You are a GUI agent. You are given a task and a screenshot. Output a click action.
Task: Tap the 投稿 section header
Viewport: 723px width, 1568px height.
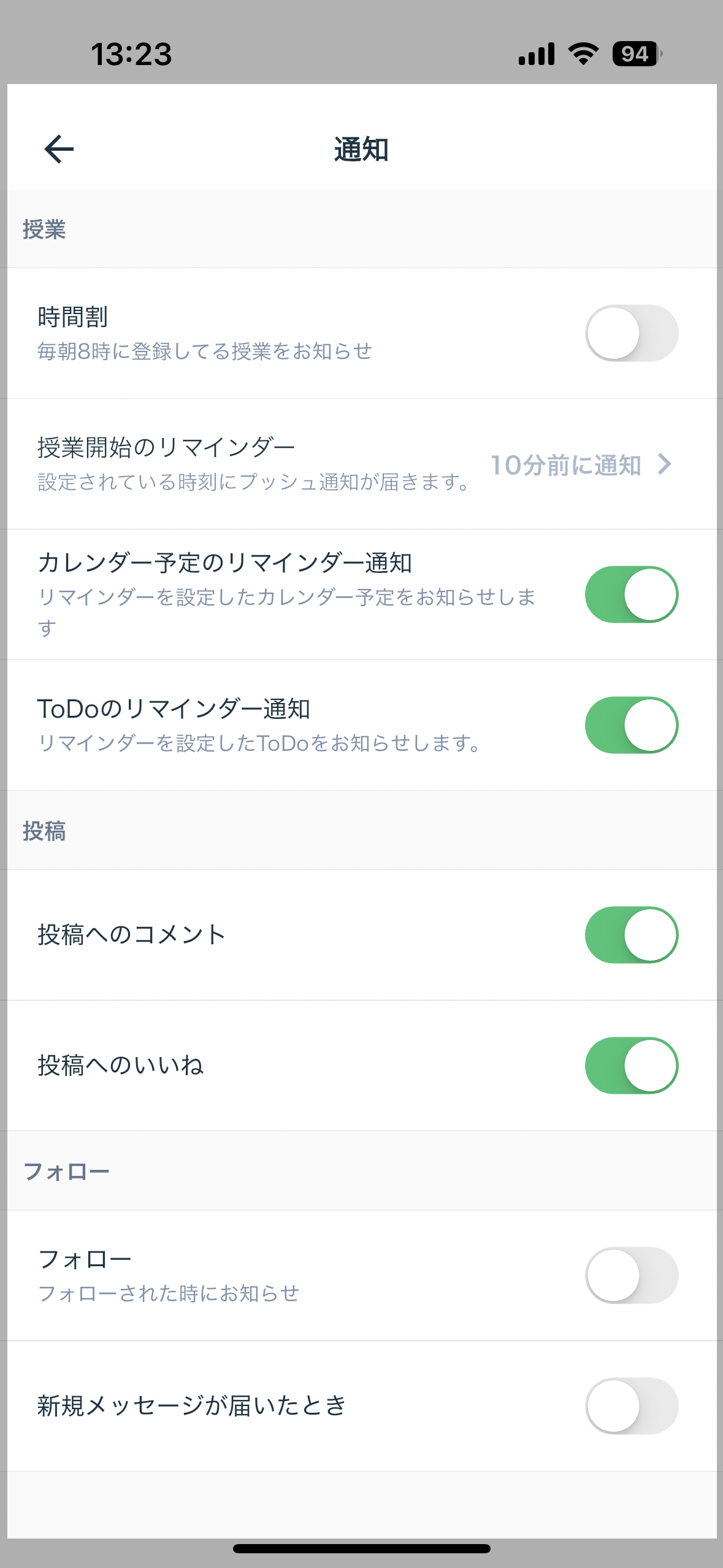point(44,831)
